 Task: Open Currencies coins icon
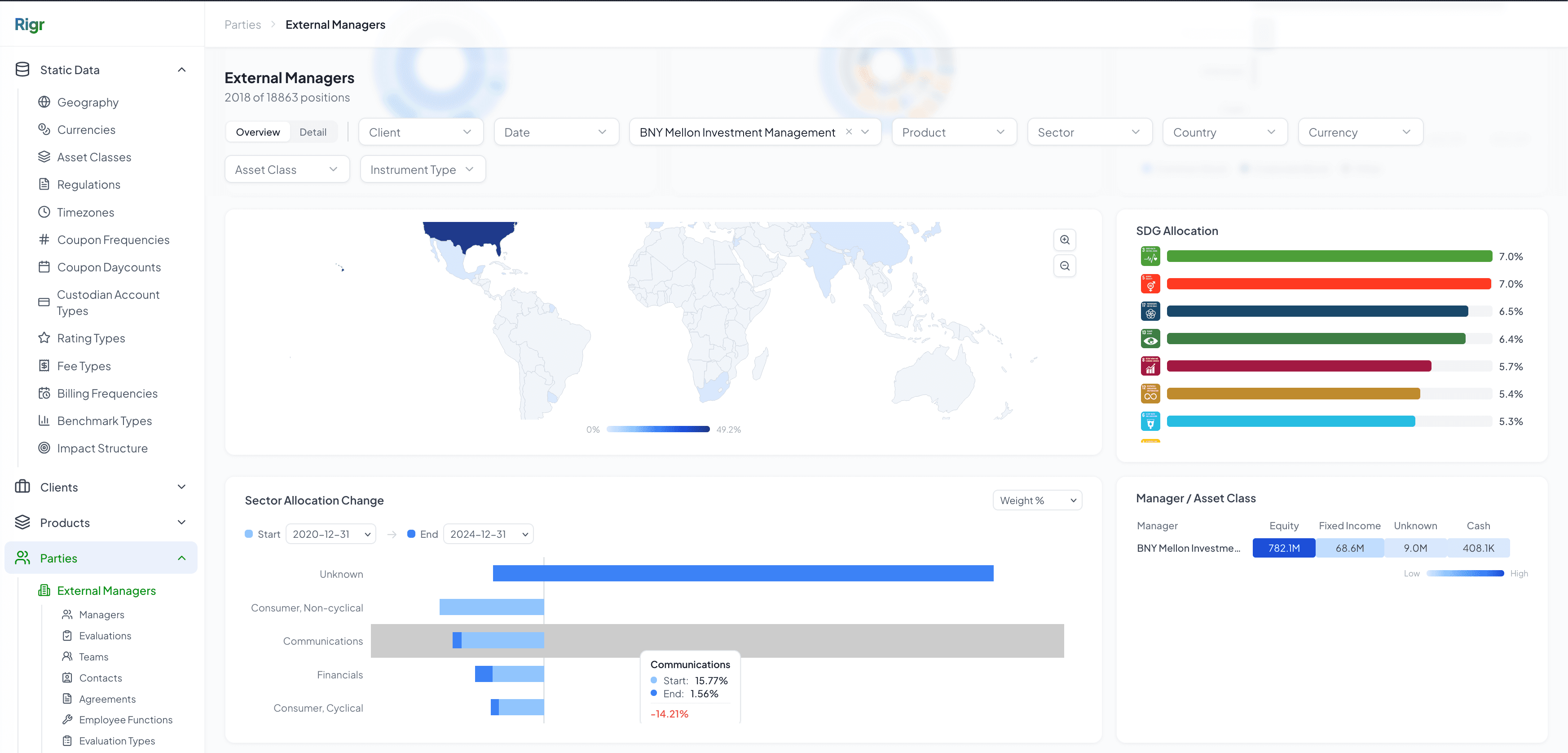coord(44,129)
